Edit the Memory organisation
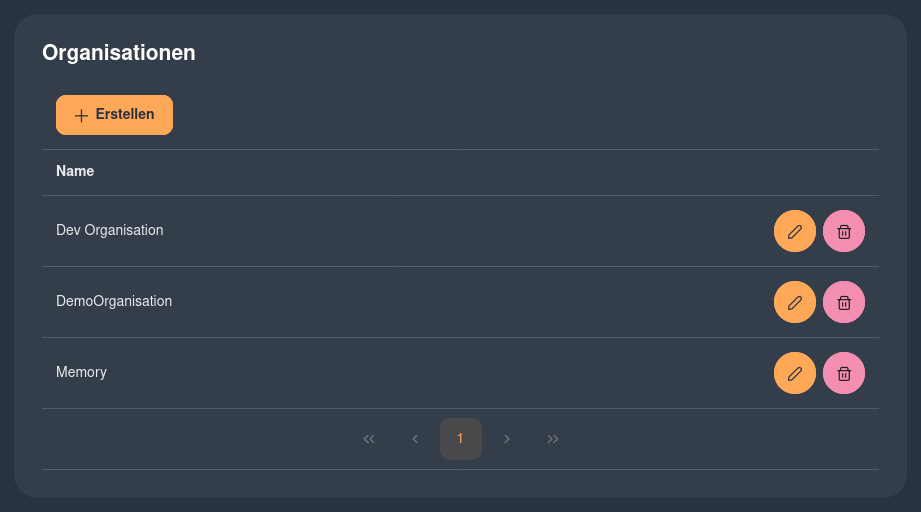921x512 pixels. pyautogui.click(x=795, y=373)
